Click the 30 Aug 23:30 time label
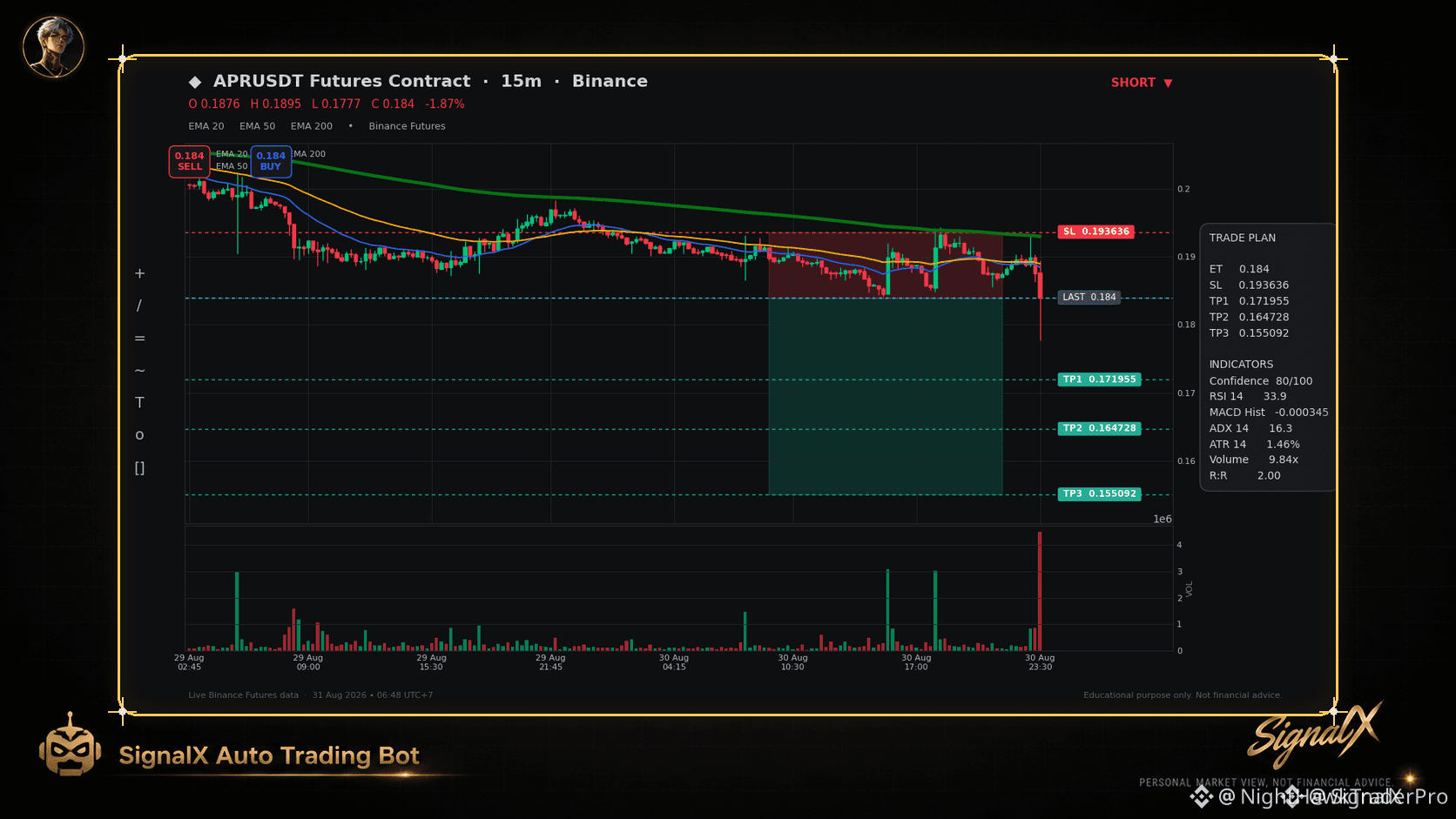 (x=1040, y=662)
